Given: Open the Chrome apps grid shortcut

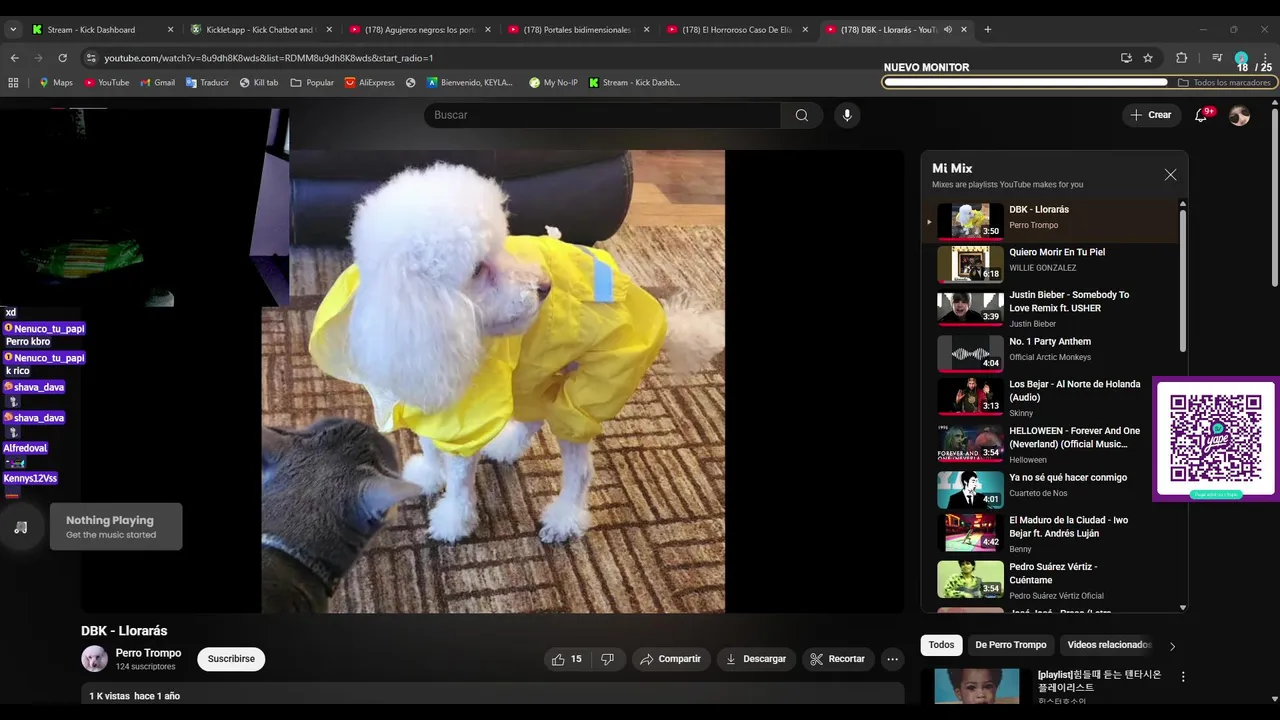Looking at the screenshot, I should point(13,83).
